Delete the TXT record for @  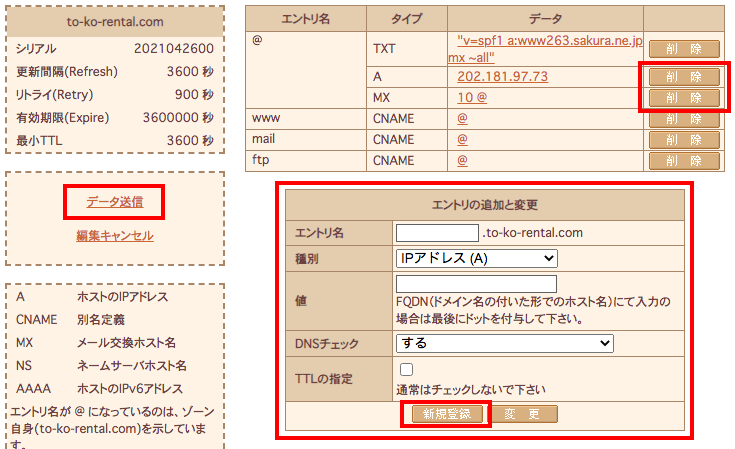pos(684,49)
